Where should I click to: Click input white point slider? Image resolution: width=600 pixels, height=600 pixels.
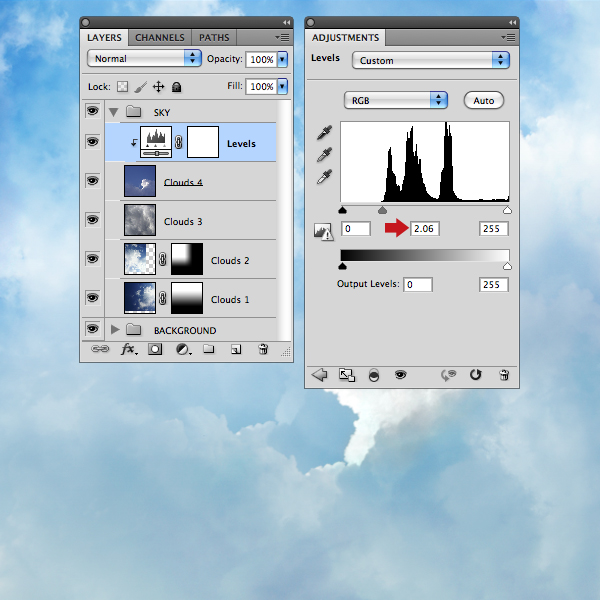(507, 210)
